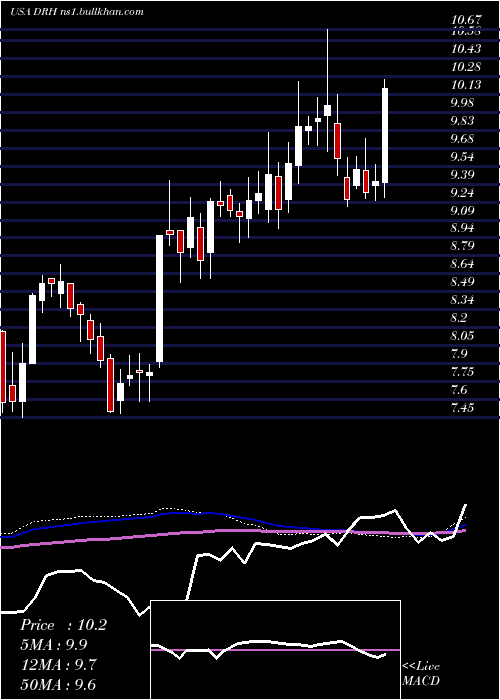
Task: Click the '12MA : 9.7' readout
Action: (x=57, y=665)
